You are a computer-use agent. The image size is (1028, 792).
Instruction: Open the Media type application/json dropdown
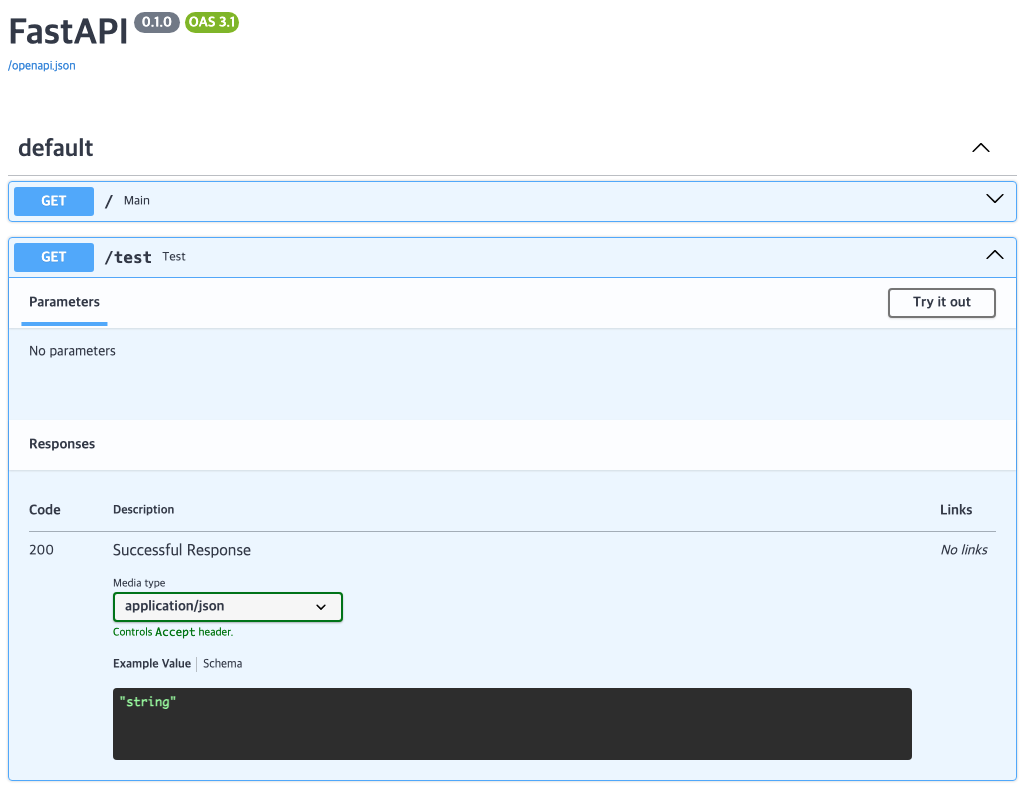coord(227,606)
